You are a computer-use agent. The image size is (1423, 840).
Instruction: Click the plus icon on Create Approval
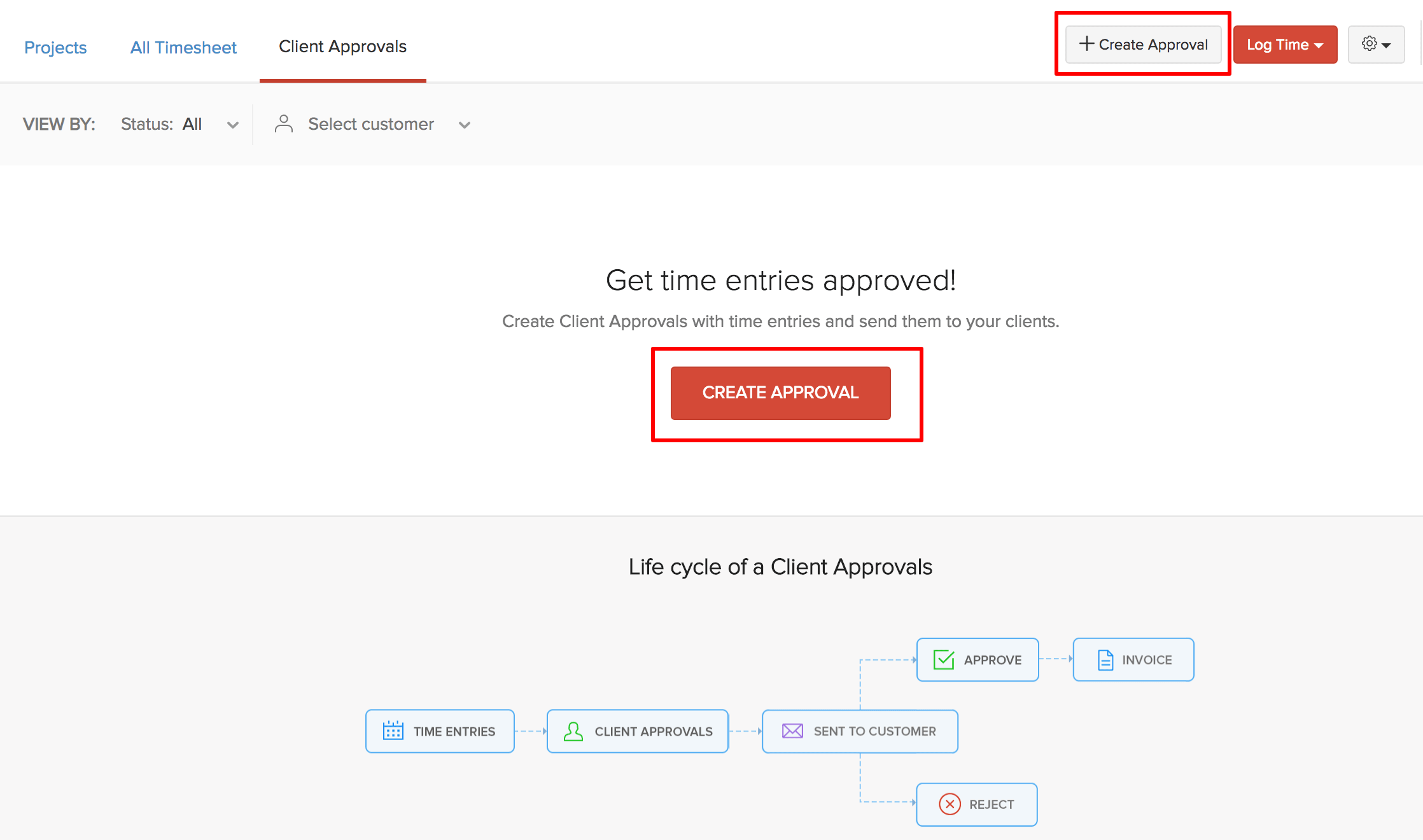pyautogui.click(x=1086, y=44)
